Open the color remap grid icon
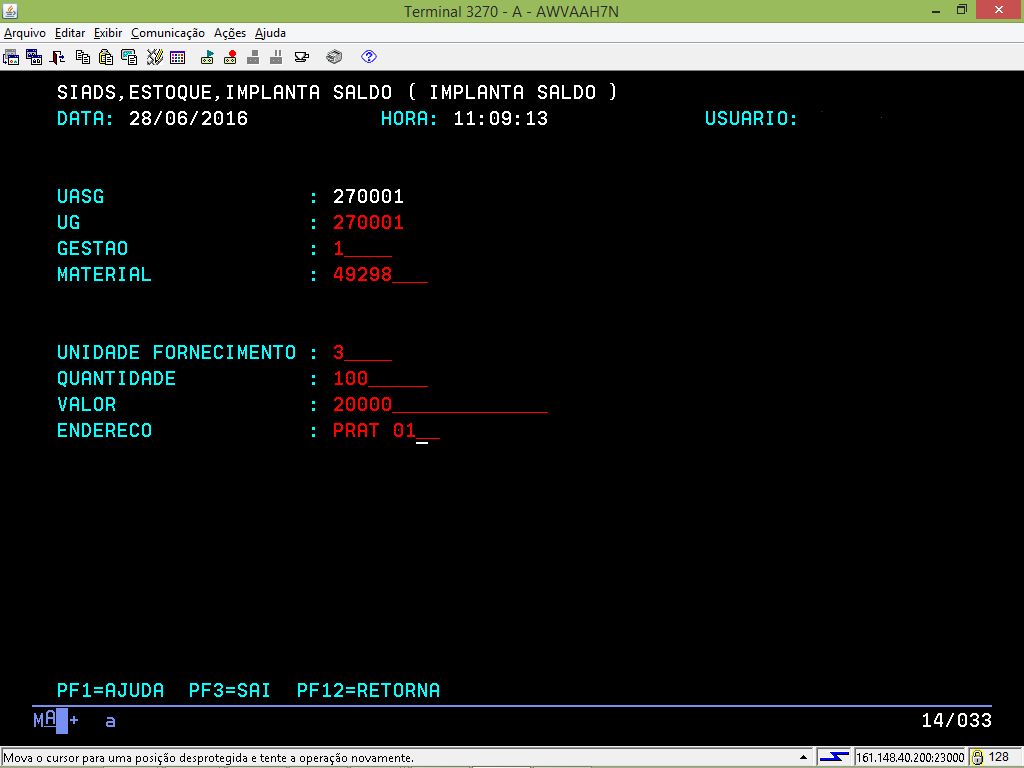Image resolution: width=1024 pixels, height=768 pixels. pos(178,57)
